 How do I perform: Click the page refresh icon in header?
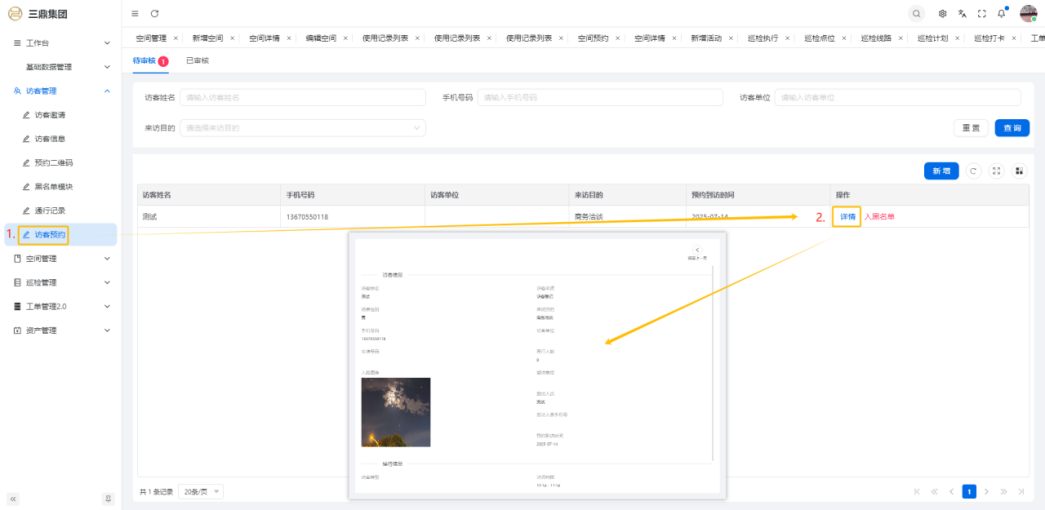154,13
